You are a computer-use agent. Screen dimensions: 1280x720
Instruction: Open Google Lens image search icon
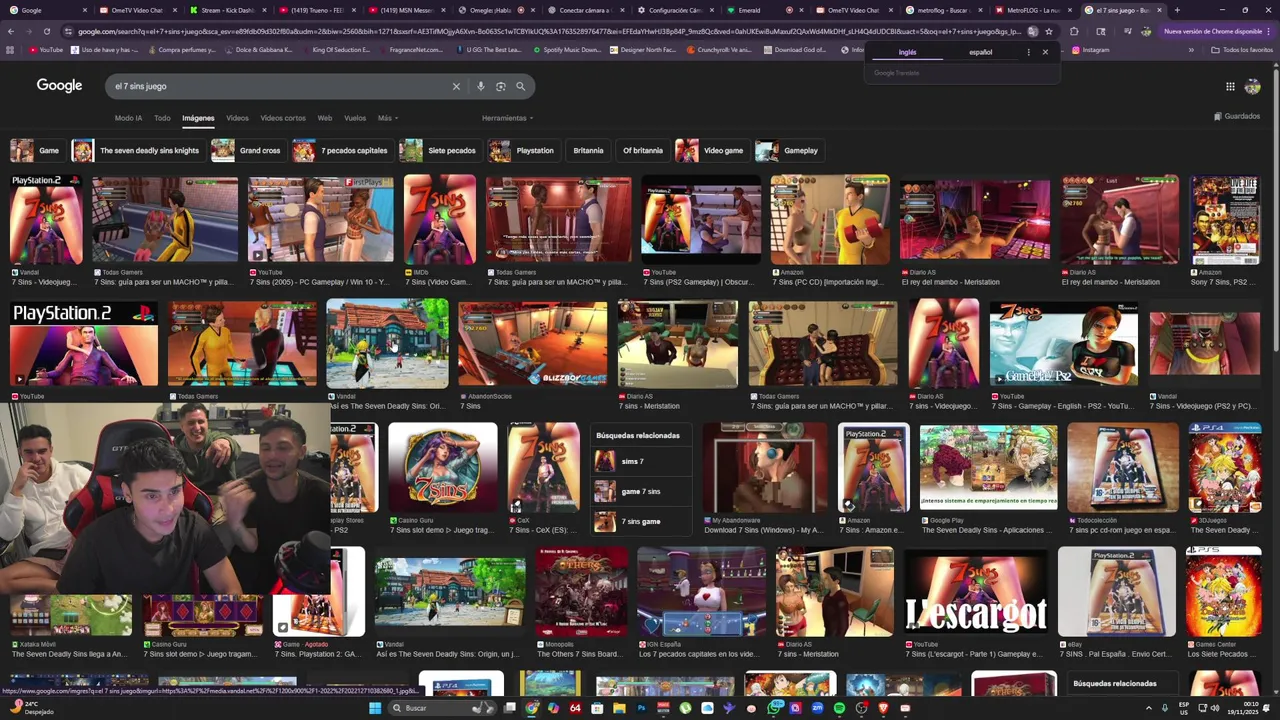coord(501,86)
